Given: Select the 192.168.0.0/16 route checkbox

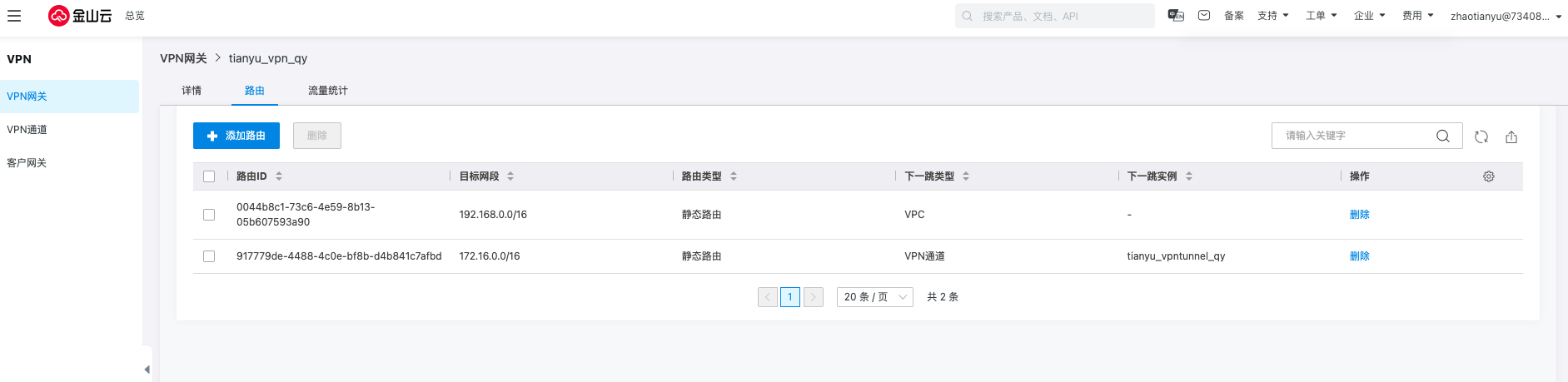Looking at the screenshot, I should pyautogui.click(x=209, y=215).
